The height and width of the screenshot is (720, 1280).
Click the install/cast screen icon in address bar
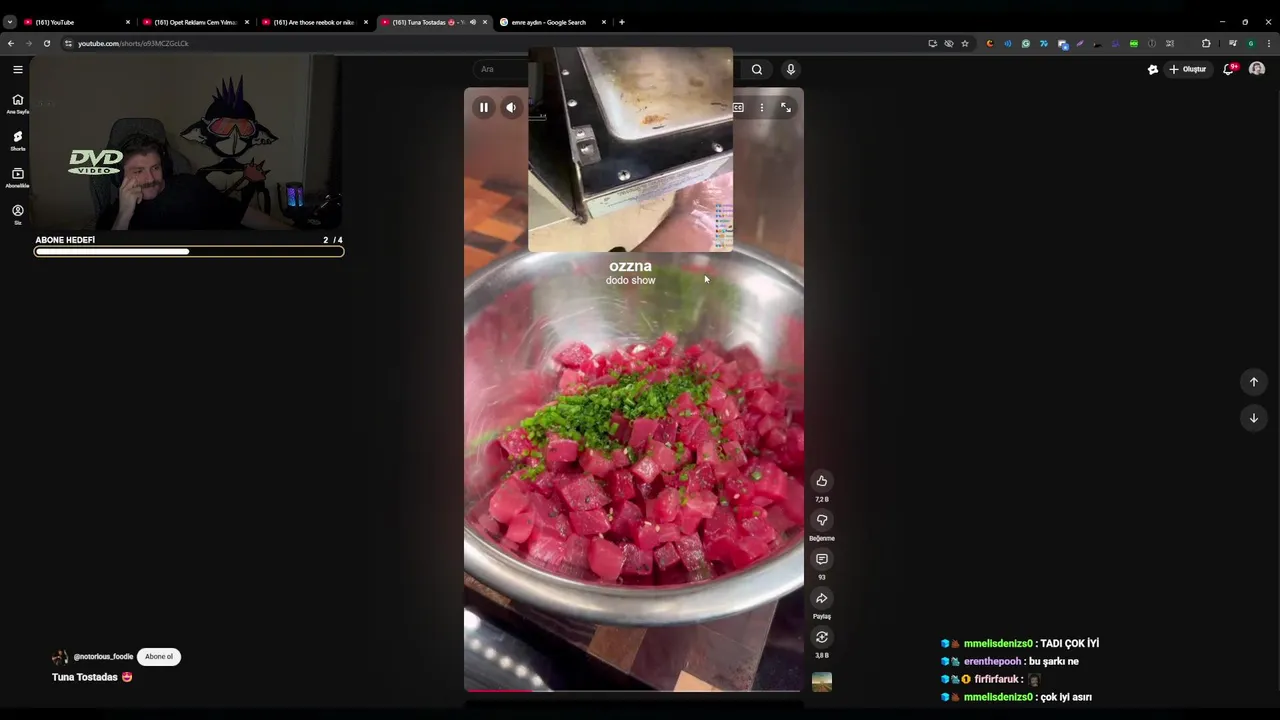tap(933, 43)
